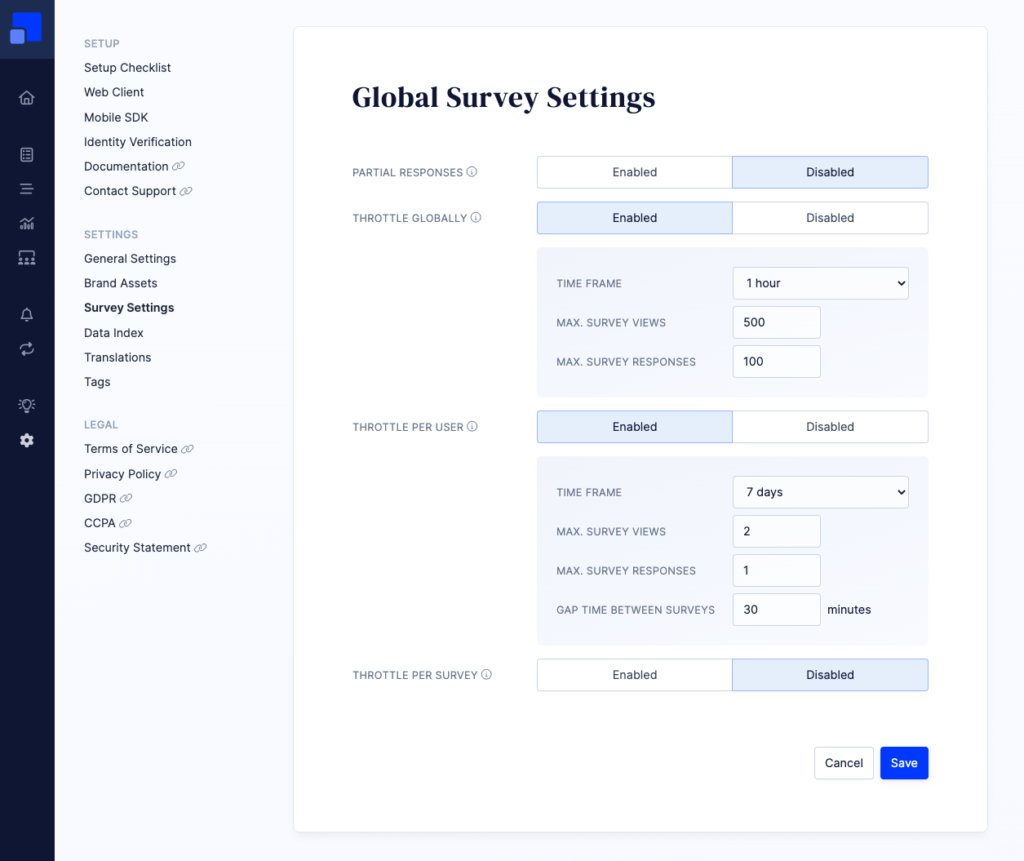Click the Gap Time Between Surveys field showing 30
Image resolution: width=1024 pixels, height=861 pixels.
pyautogui.click(x=776, y=609)
